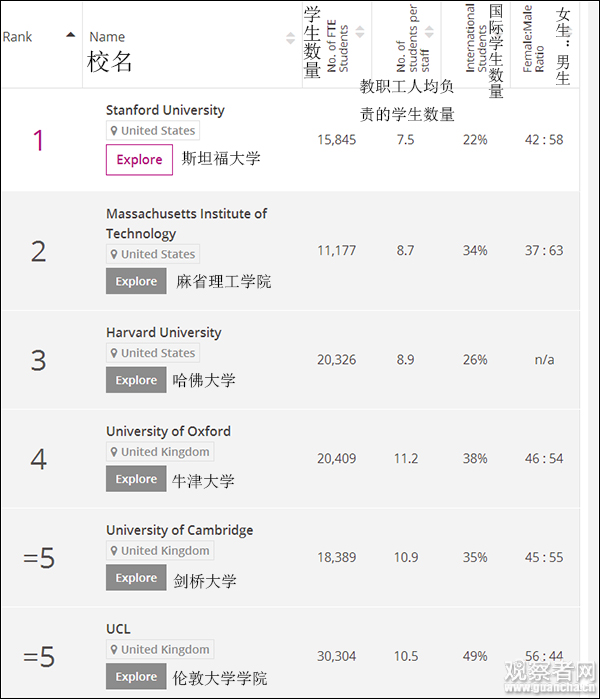
Task: Sort by Female:Male Ratio column header
Action: coord(534,45)
